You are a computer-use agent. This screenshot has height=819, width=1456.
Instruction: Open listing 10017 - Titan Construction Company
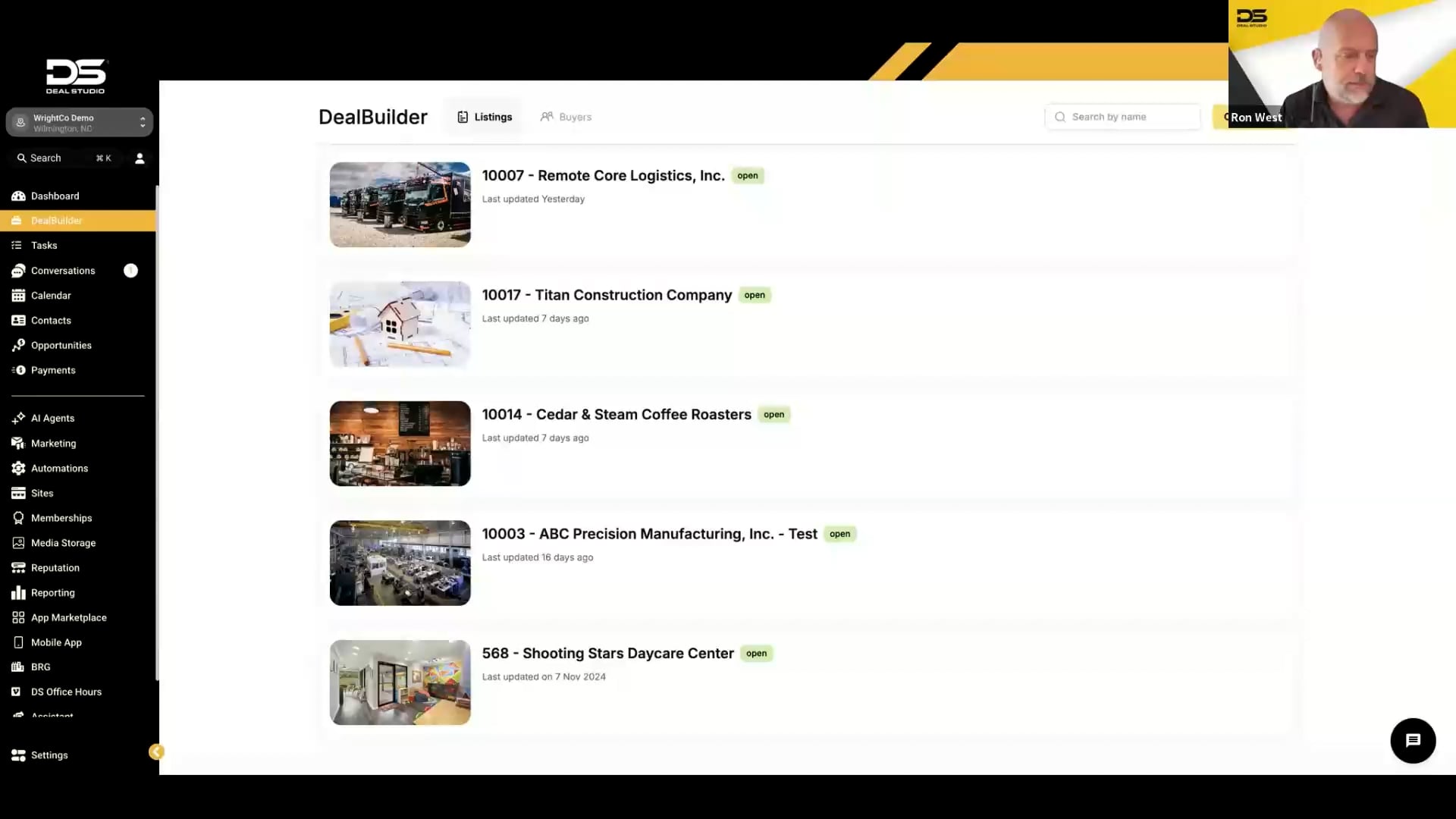[x=607, y=295]
